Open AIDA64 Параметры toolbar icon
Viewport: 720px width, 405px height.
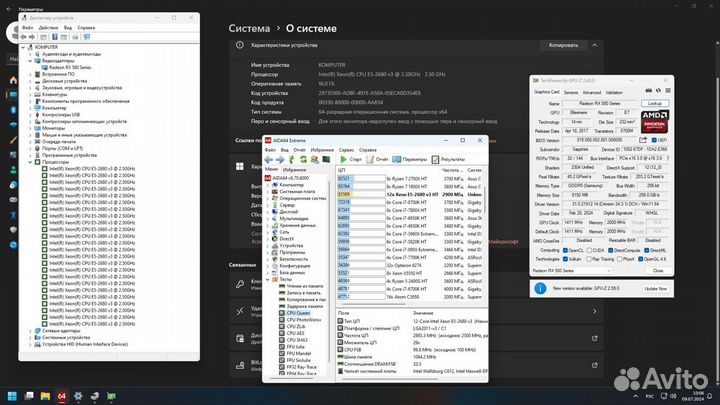coord(397,159)
